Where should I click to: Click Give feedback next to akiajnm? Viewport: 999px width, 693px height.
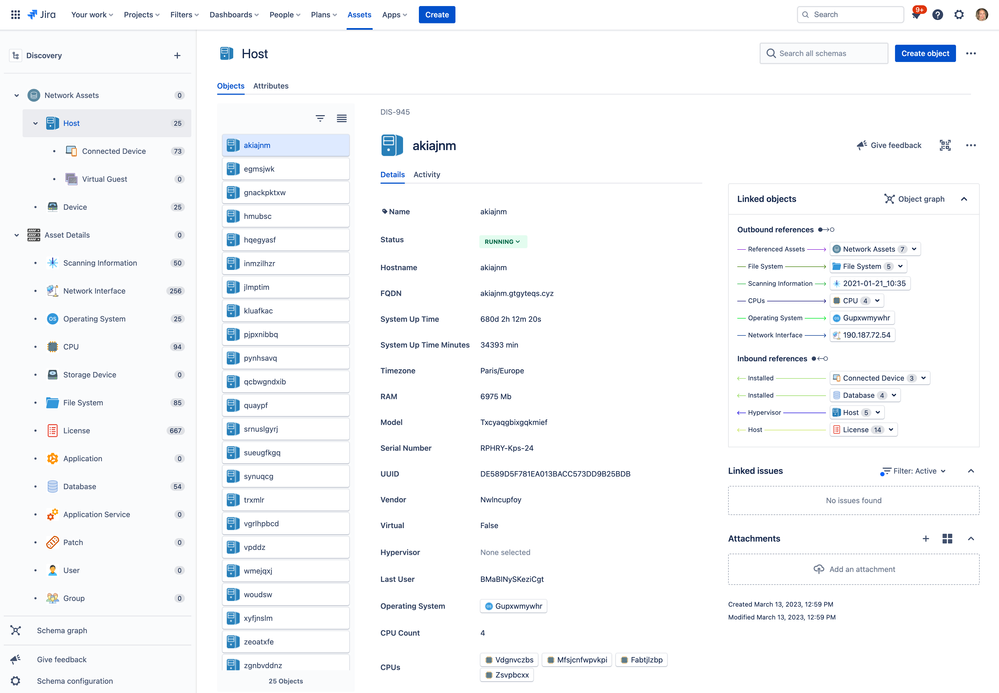pyautogui.click(x=889, y=145)
